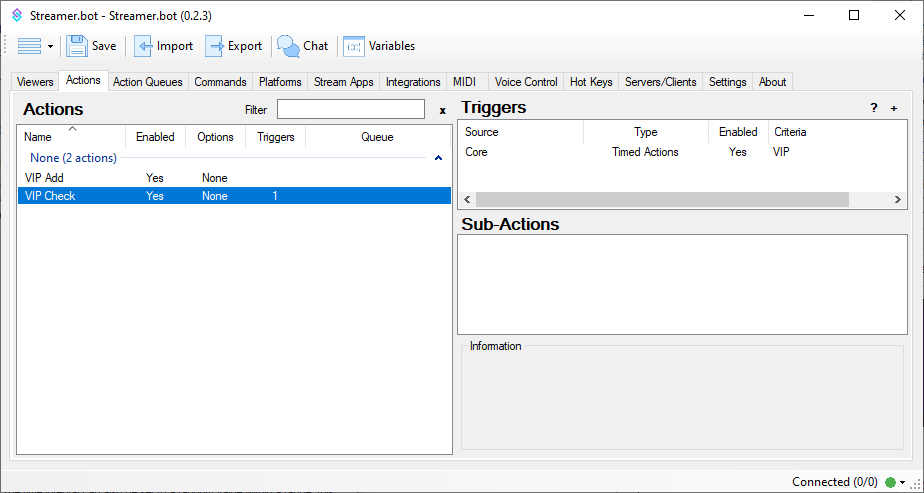Open the Action Queues tab
This screenshot has height=493, width=924.
tap(147, 82)
